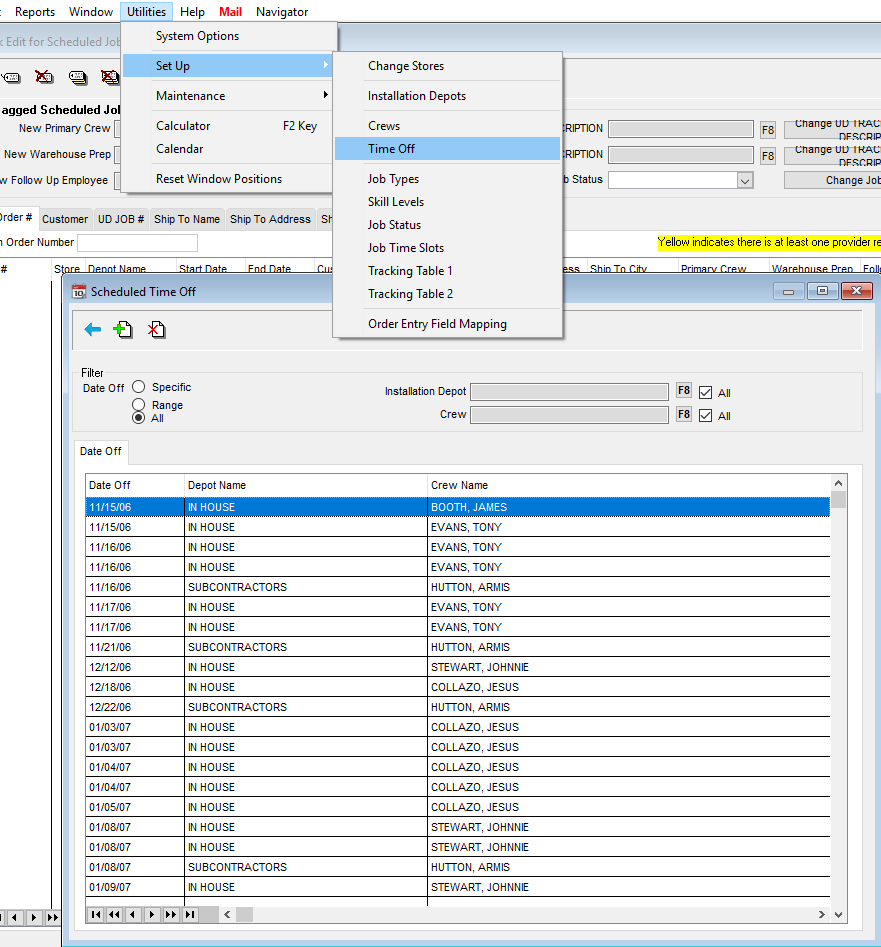Switch to the Customer tab

[x=64, y=218]
